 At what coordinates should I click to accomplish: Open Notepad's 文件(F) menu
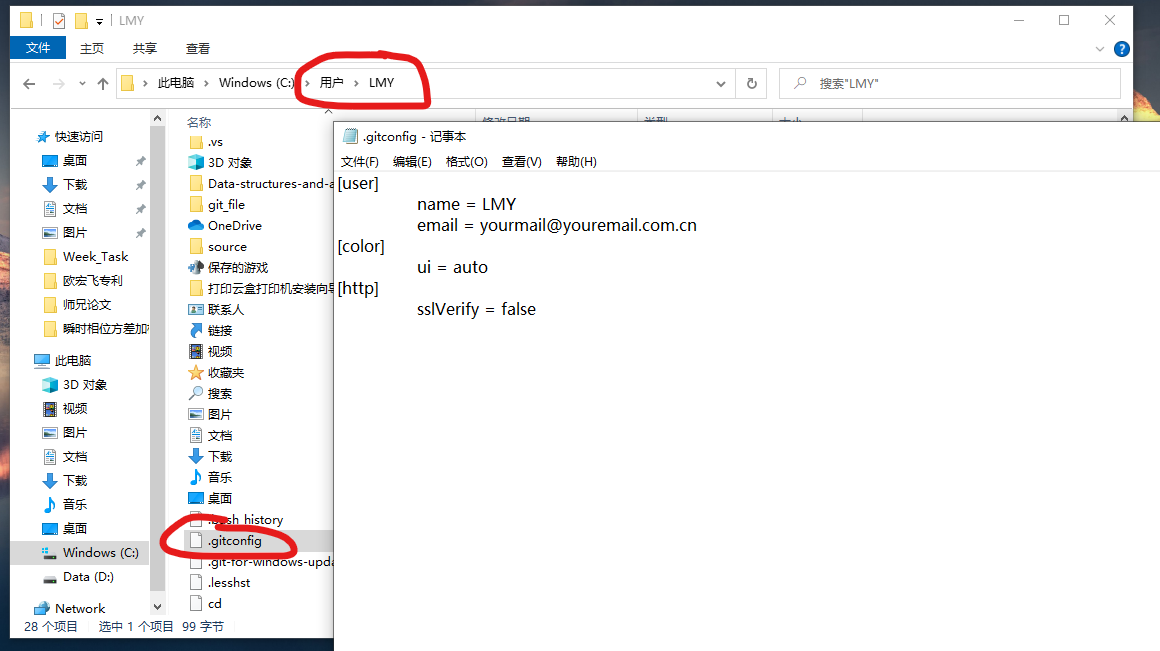click(x=360, y=161)
